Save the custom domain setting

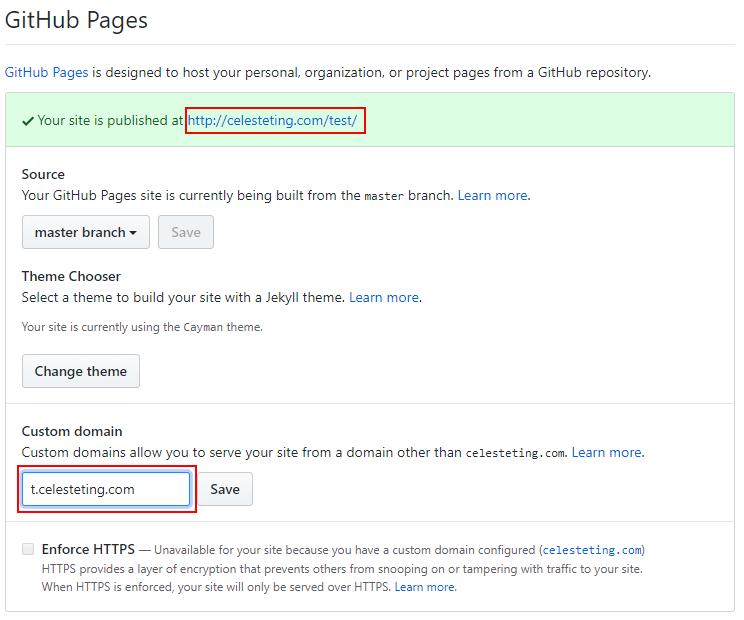225,489
